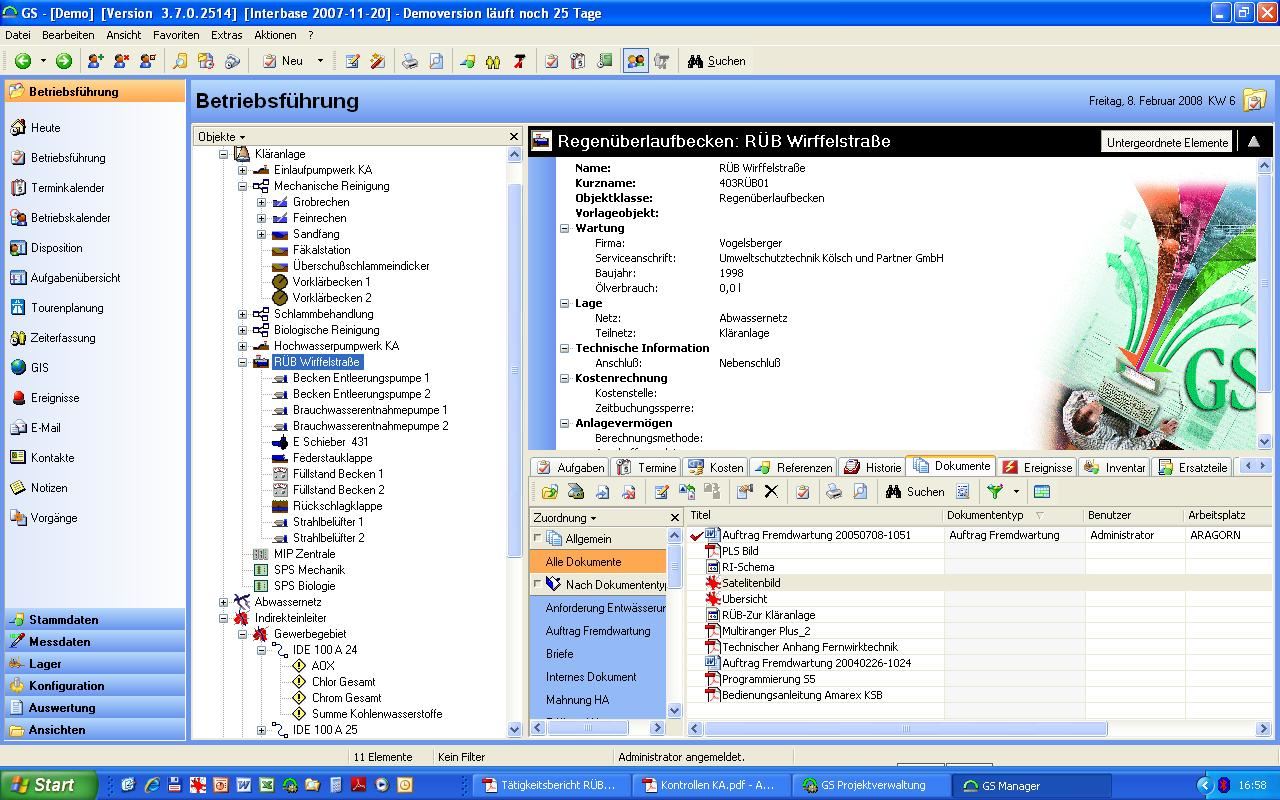Toggle the Nach Dokumententyp checkbox
The height and width of the screenshot is (800, 1280).
pos(538,584)
